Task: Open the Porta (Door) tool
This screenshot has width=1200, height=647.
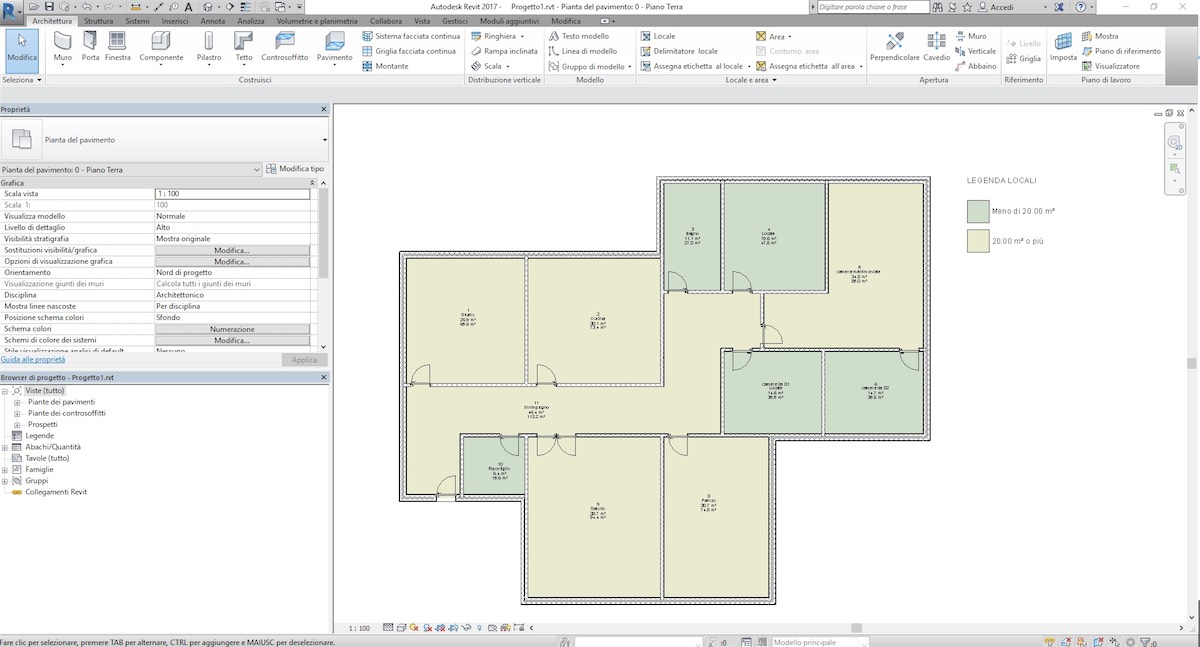Action: (88, 45)
